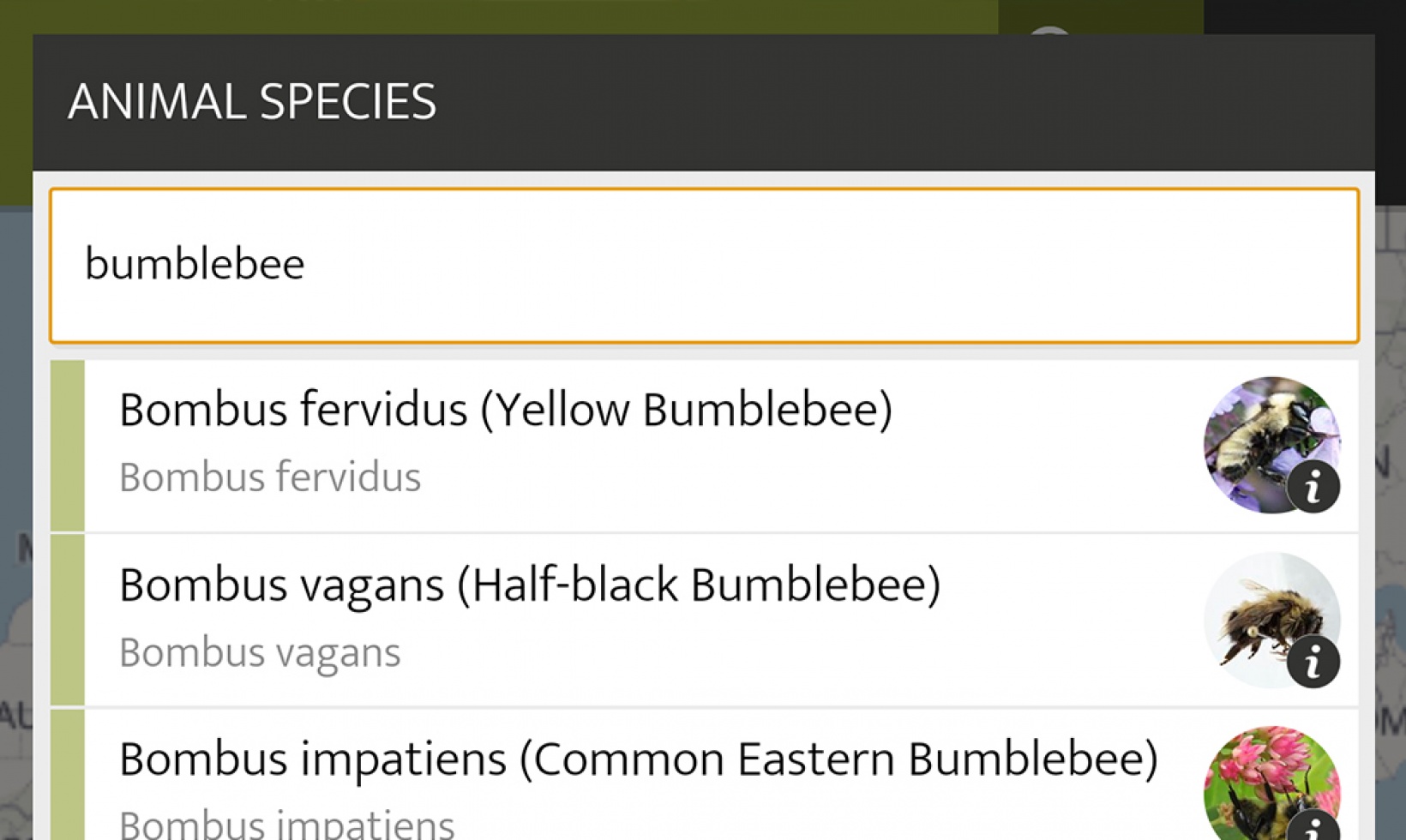The width and height of the screenshot is (1406, 840).
Task: Click the Bombus impatiens flower photo thumbnail
Action: pyautogui.click(x=1260, y=776)
